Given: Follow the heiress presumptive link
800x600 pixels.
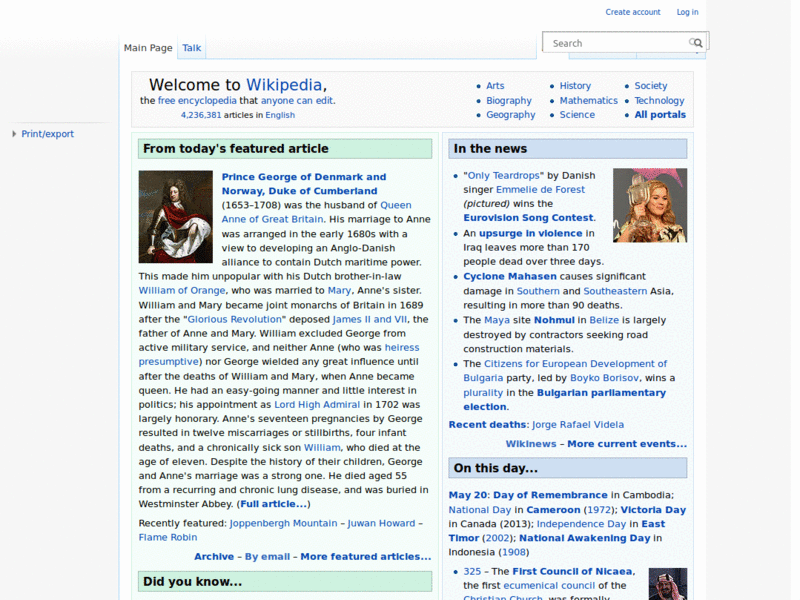Looking at the screenshot, I should 279,355.
